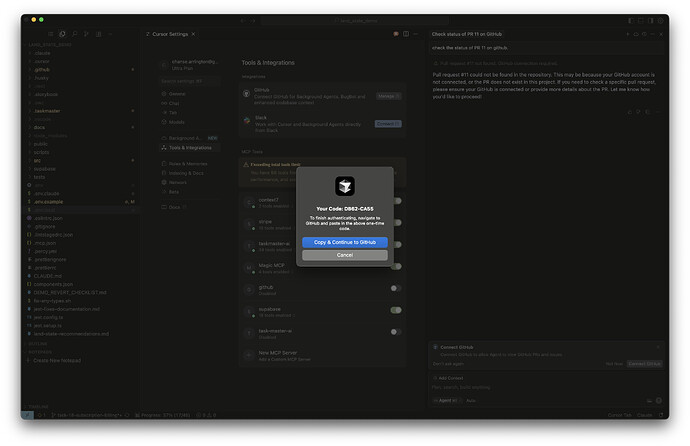Click thumbs down on the chat response
The image size is (690, 446).
coord(639,112)
